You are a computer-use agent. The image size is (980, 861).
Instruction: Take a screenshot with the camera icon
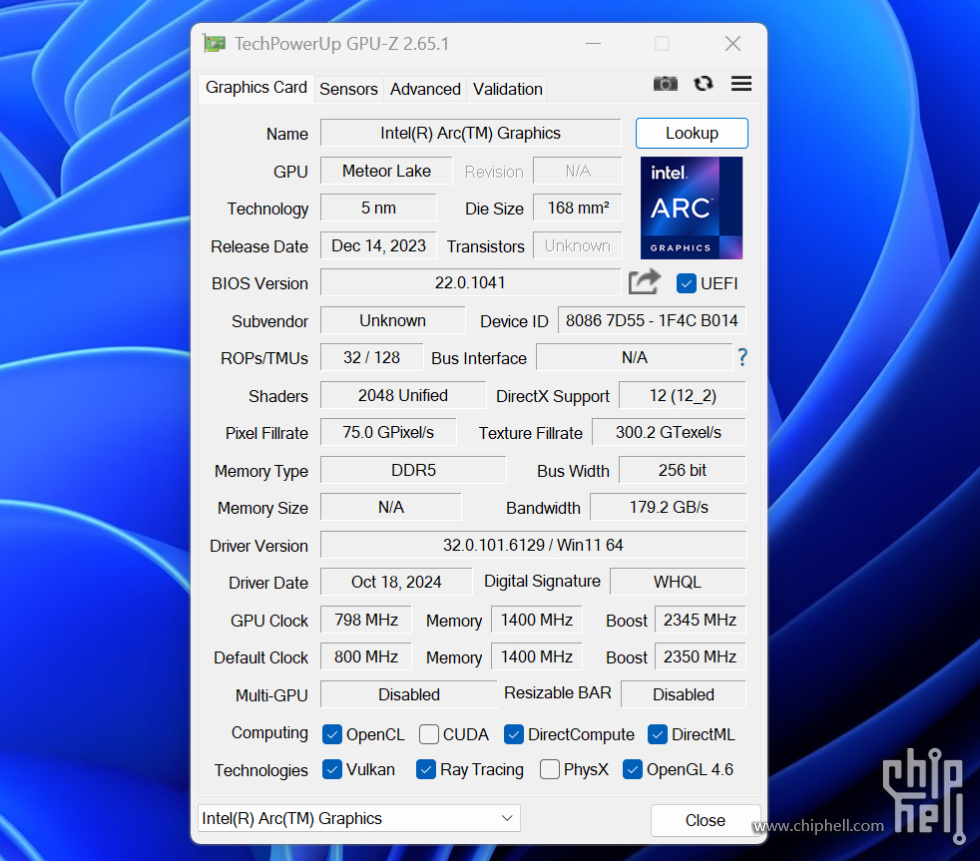point(665,84)
